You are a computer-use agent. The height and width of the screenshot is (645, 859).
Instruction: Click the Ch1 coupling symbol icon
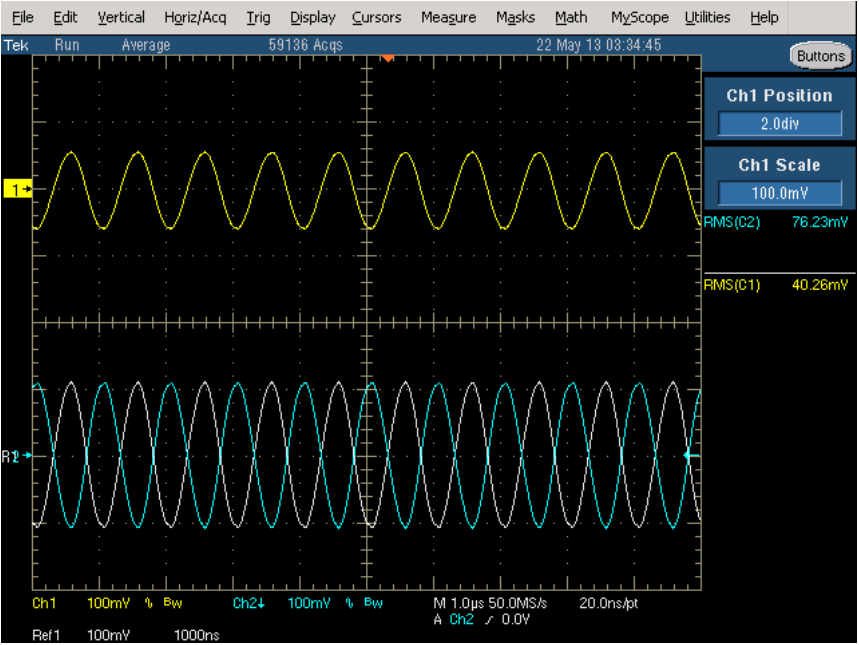click(x=148, y=603)
